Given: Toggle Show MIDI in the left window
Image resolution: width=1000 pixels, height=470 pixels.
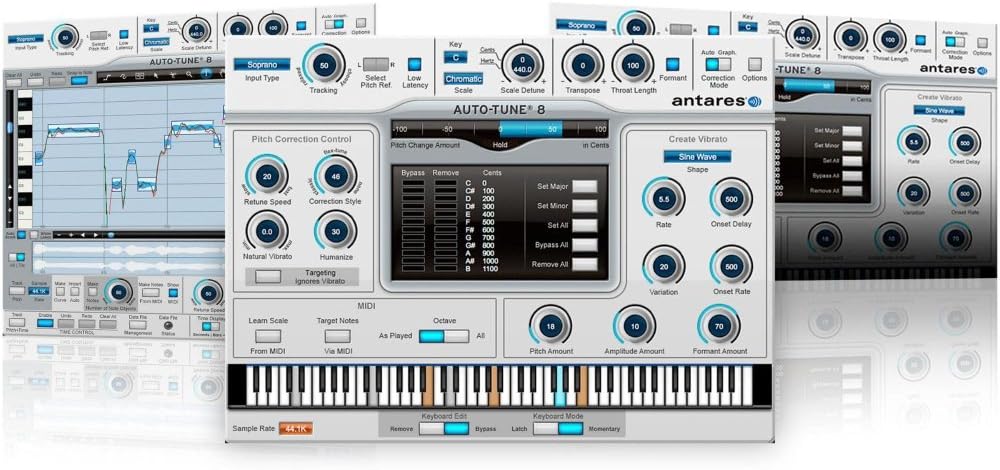Looking at the screenshot, I should pos(173,293).
